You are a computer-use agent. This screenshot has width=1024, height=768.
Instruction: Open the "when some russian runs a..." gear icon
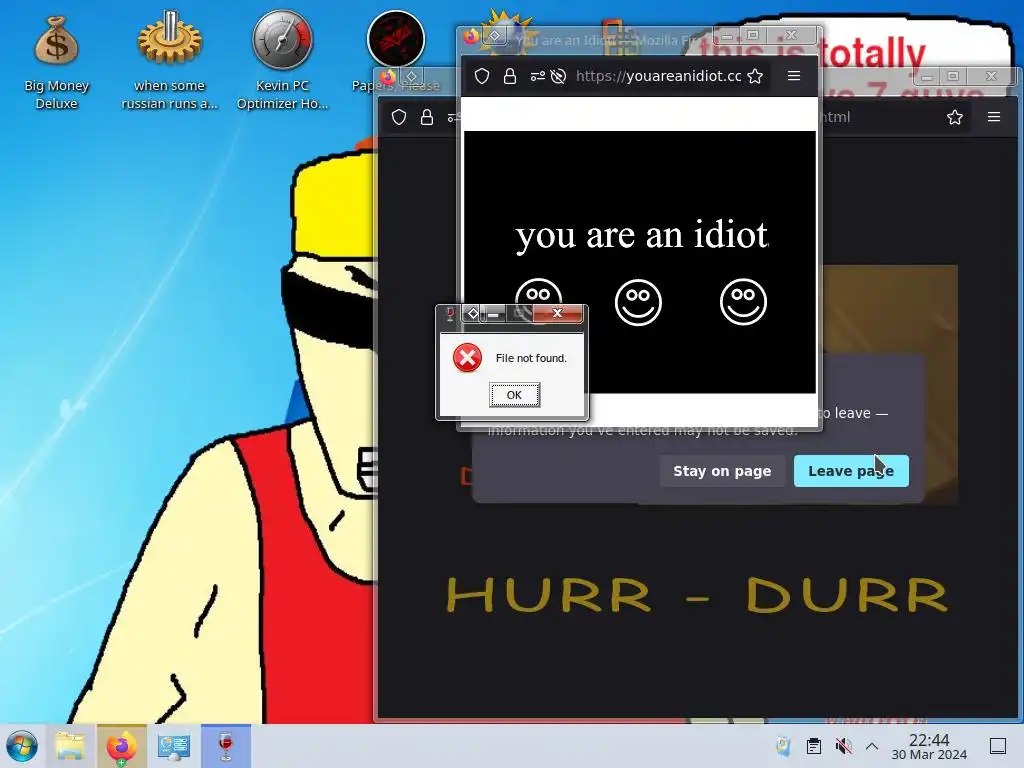tap(169, 62)
